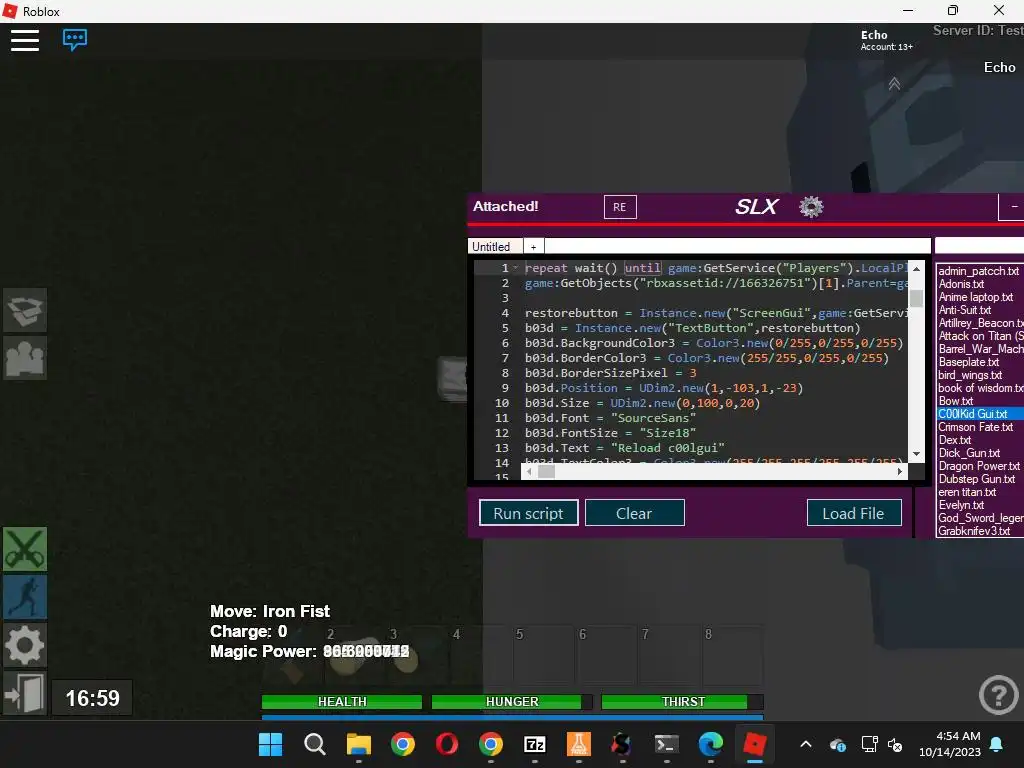The width and height of the screenshot is (1024, 768).
Task: Open 7-Zip from the taskbar
Action: coord(535,744)
